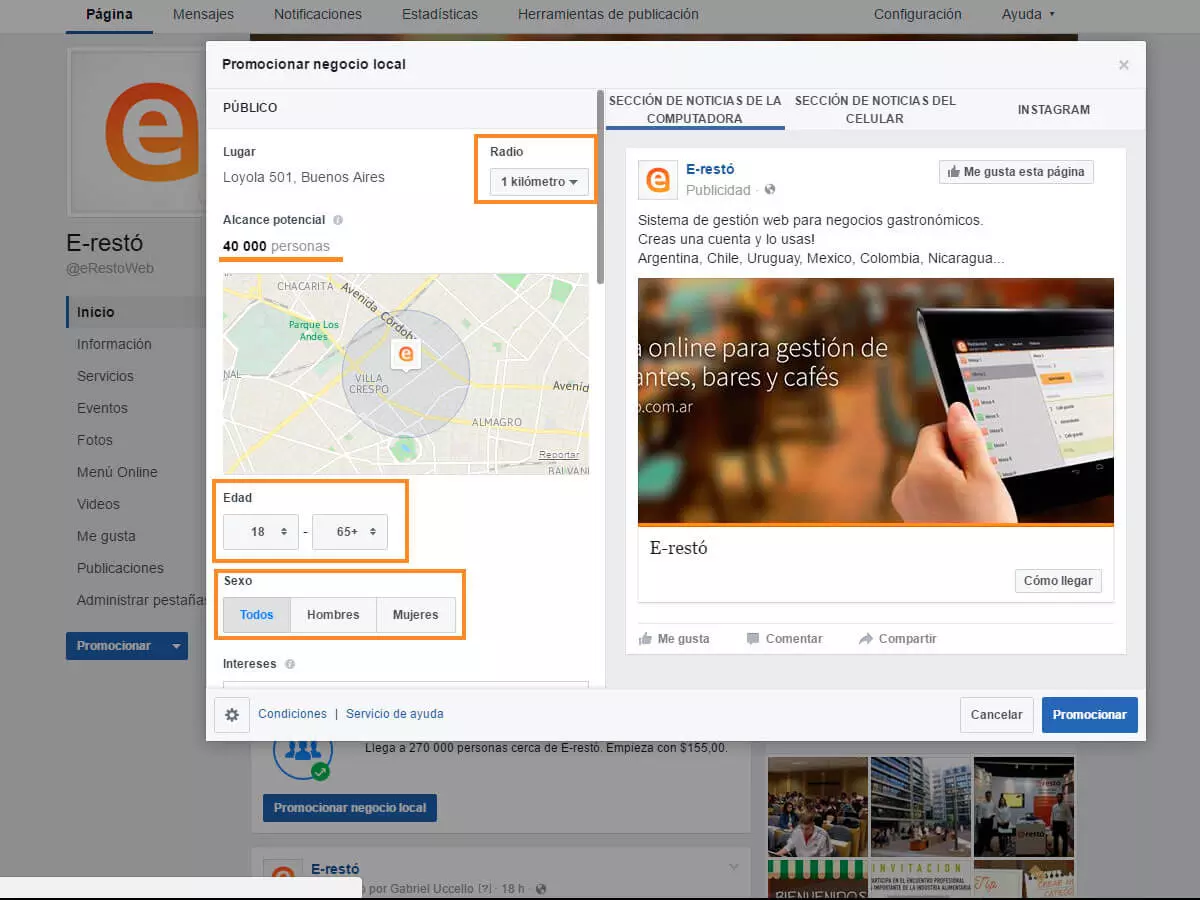Click the 40 000 personas reach text
Image resolution: width=1200 pixels, height=900 pixels.
276,246
